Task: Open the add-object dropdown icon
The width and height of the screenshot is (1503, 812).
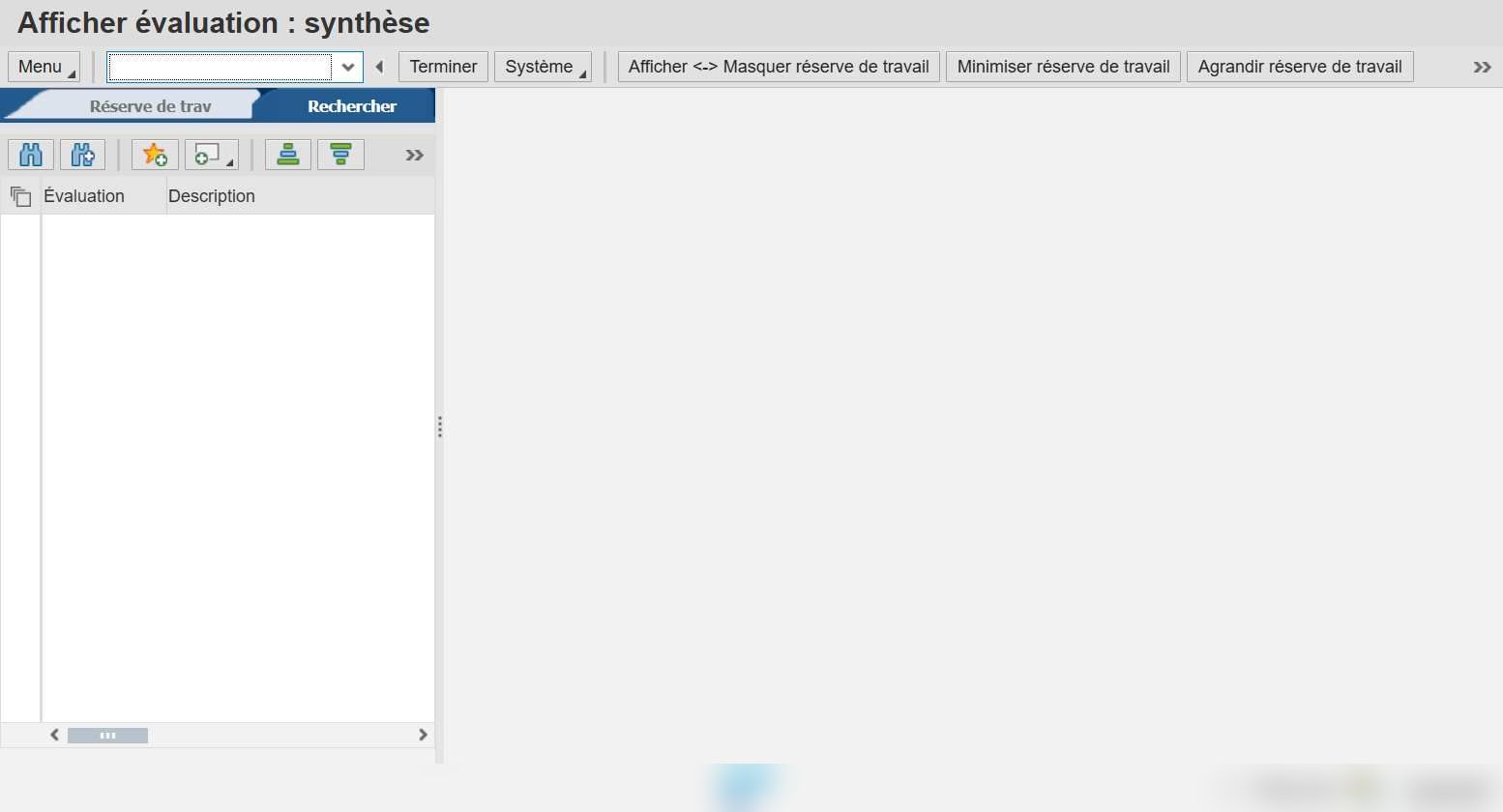Action: [212, 155]
